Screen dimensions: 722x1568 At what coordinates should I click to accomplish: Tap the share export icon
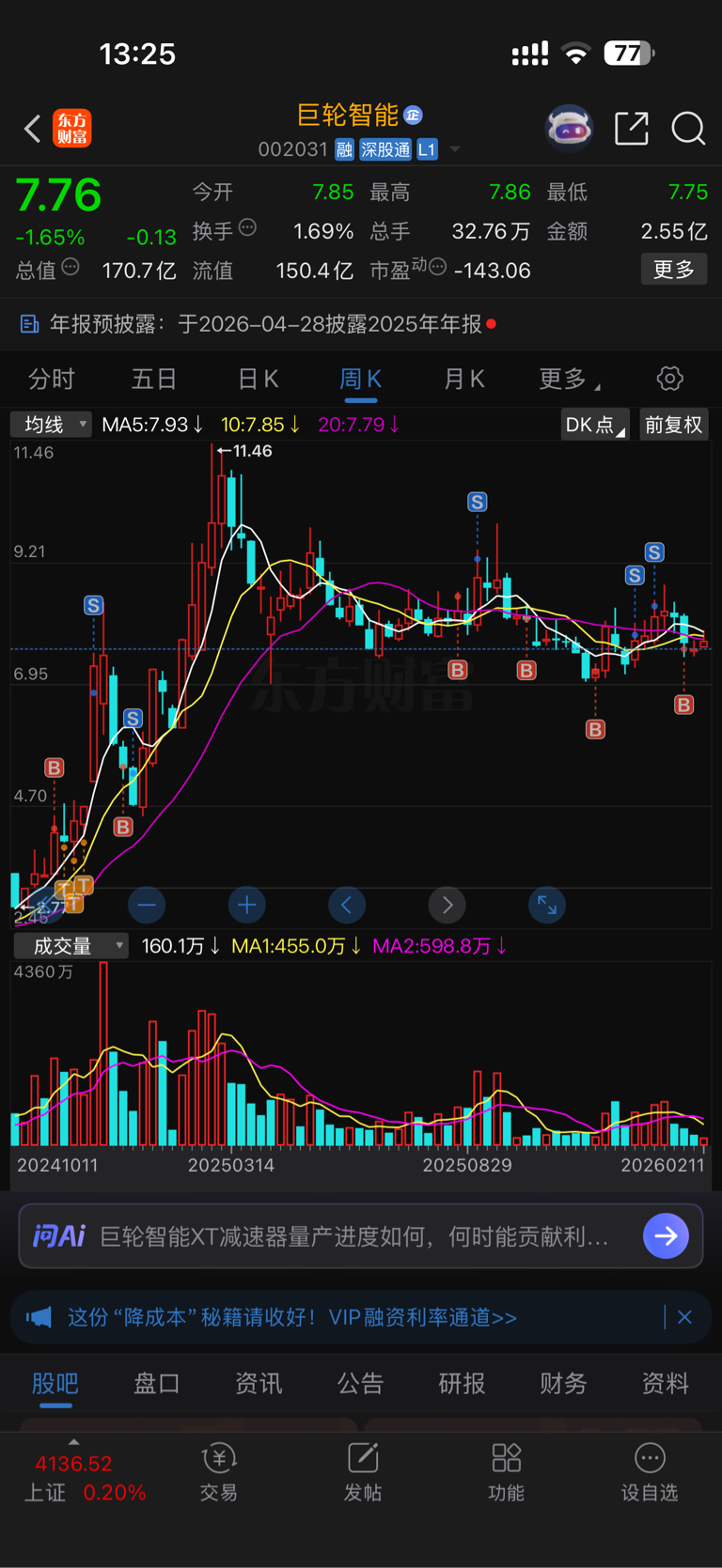point(632,128)
